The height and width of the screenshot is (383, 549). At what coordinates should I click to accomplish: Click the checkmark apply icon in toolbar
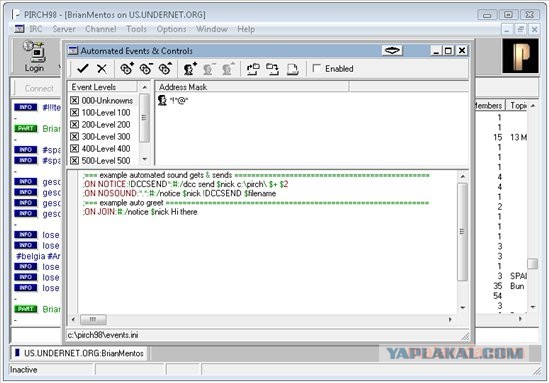(x=83, y=69)
